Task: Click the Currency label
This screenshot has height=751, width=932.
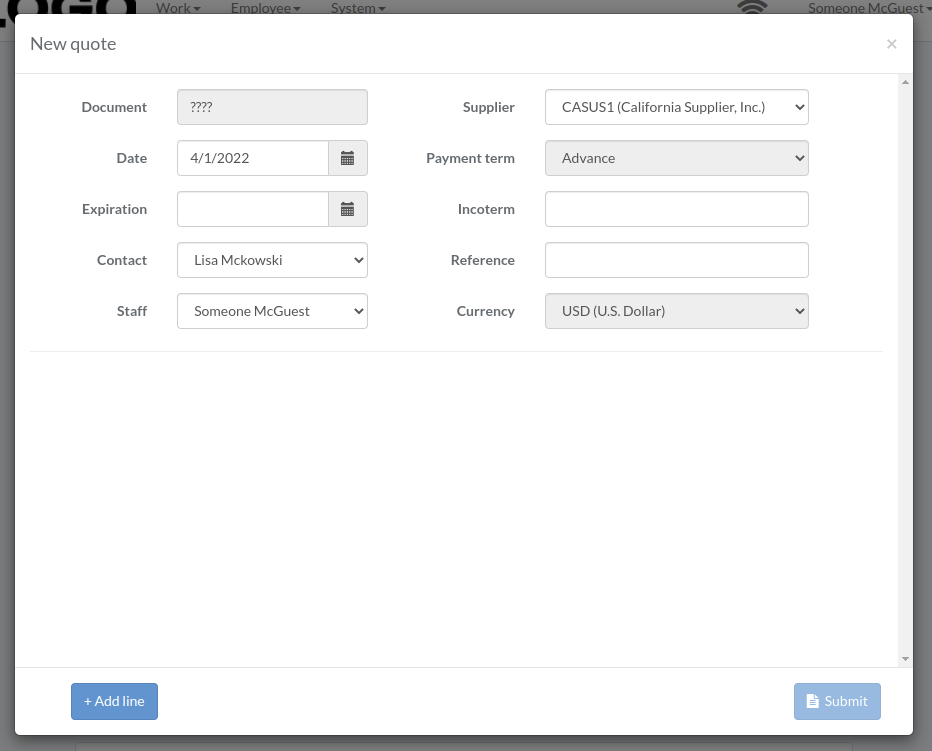Action: point(486,311)
